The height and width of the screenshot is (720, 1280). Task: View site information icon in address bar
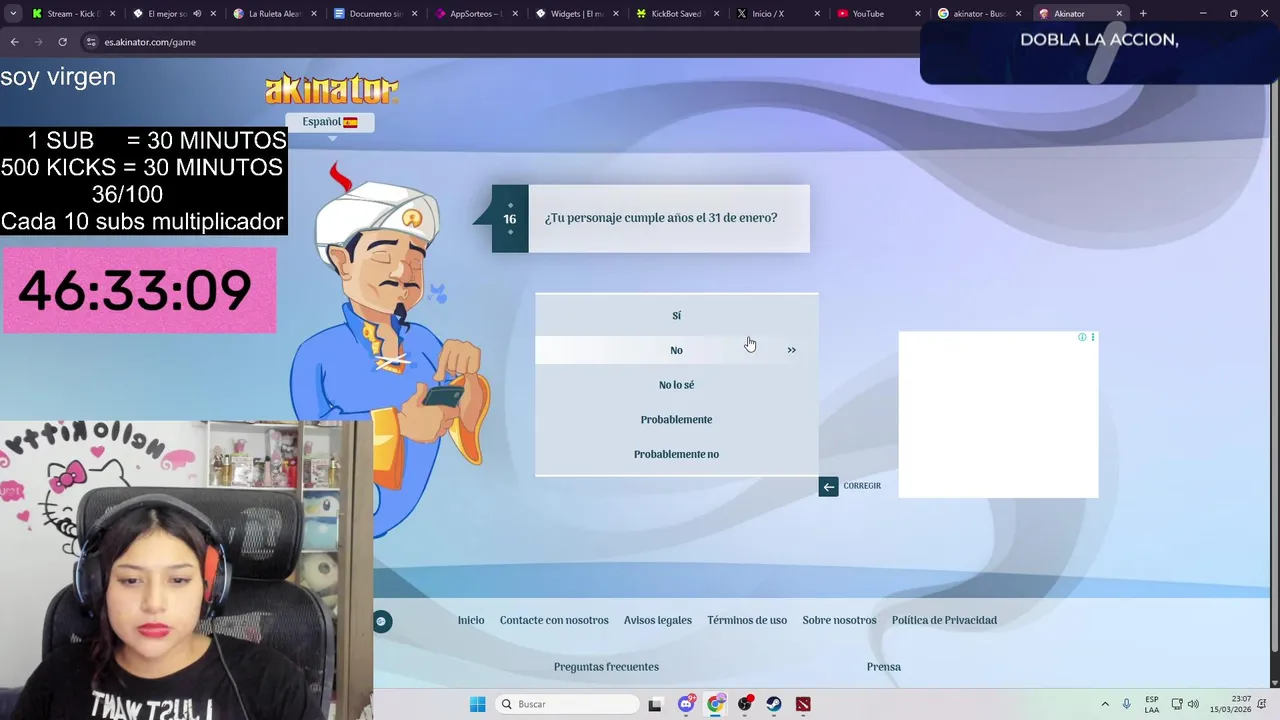click(91, 42)
